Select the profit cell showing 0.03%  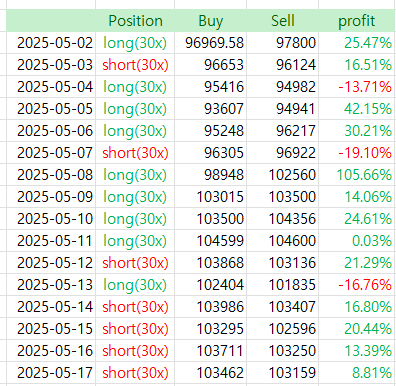point(357,241)
